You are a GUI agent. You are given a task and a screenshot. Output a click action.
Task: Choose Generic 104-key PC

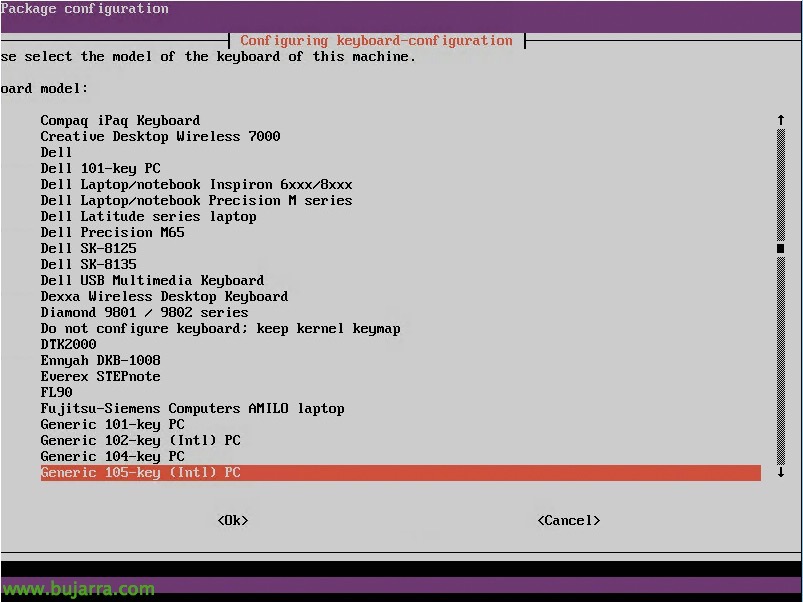click(113, 456)
